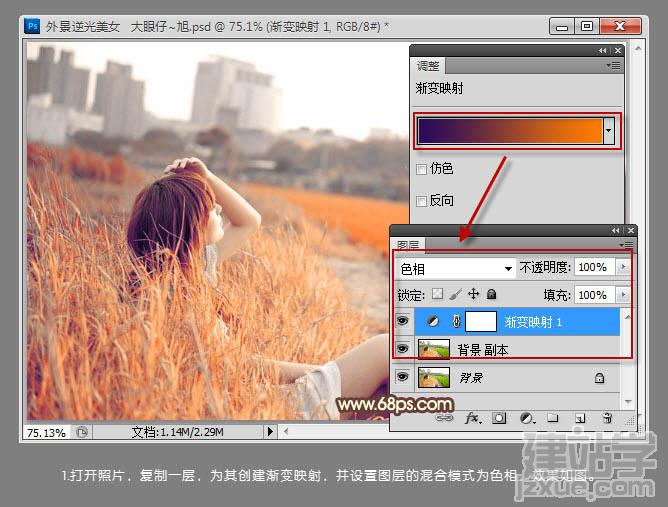This screenshot has width=668, height=507.
Task: Click the 75.13% zoom field
Action: (x=46, y=433)
